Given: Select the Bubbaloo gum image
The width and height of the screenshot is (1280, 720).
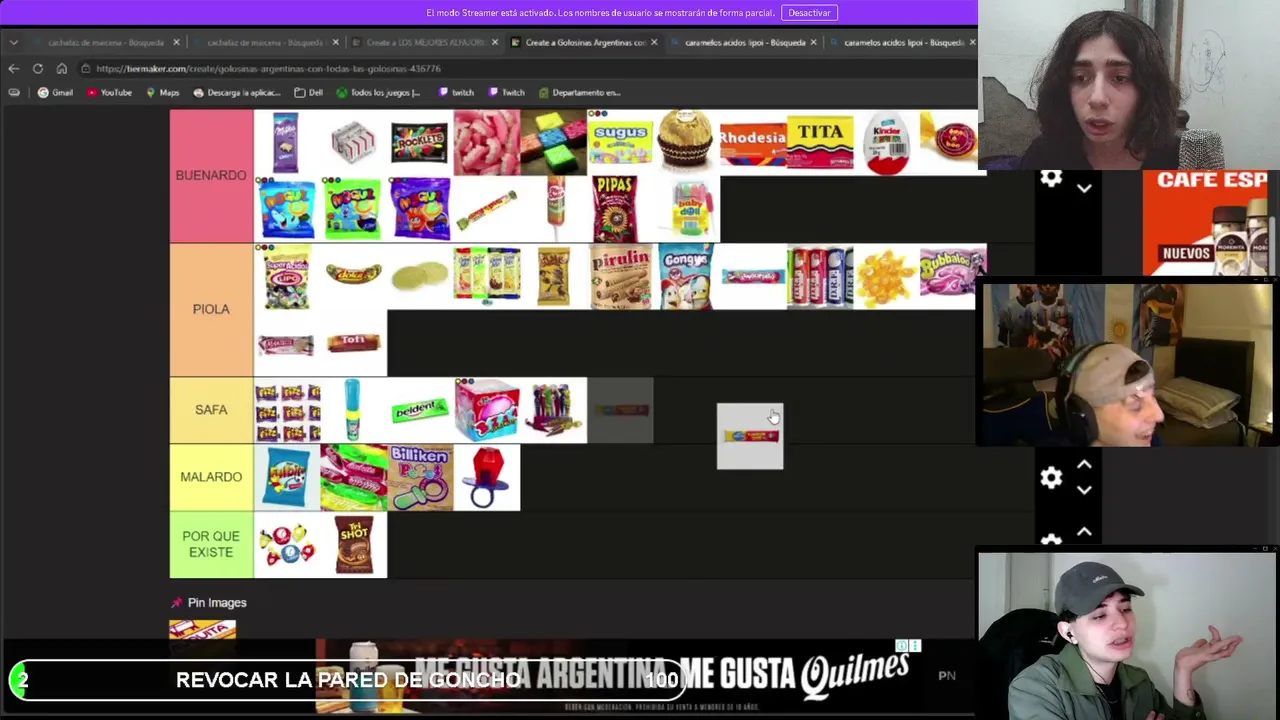Looking at the screenshot, I should pos(953,276).
